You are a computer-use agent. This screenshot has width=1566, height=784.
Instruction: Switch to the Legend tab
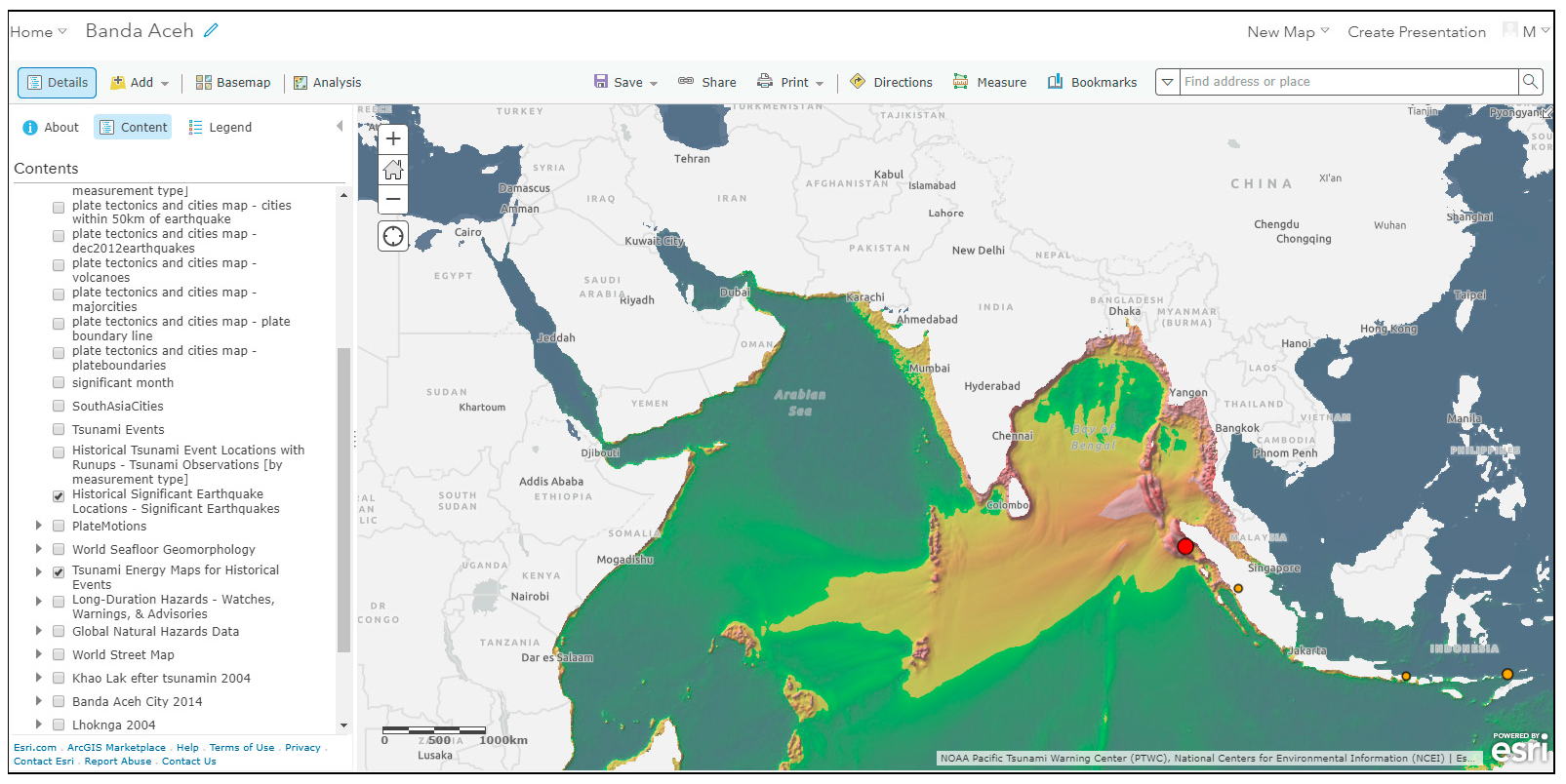[x=221, y=128]
